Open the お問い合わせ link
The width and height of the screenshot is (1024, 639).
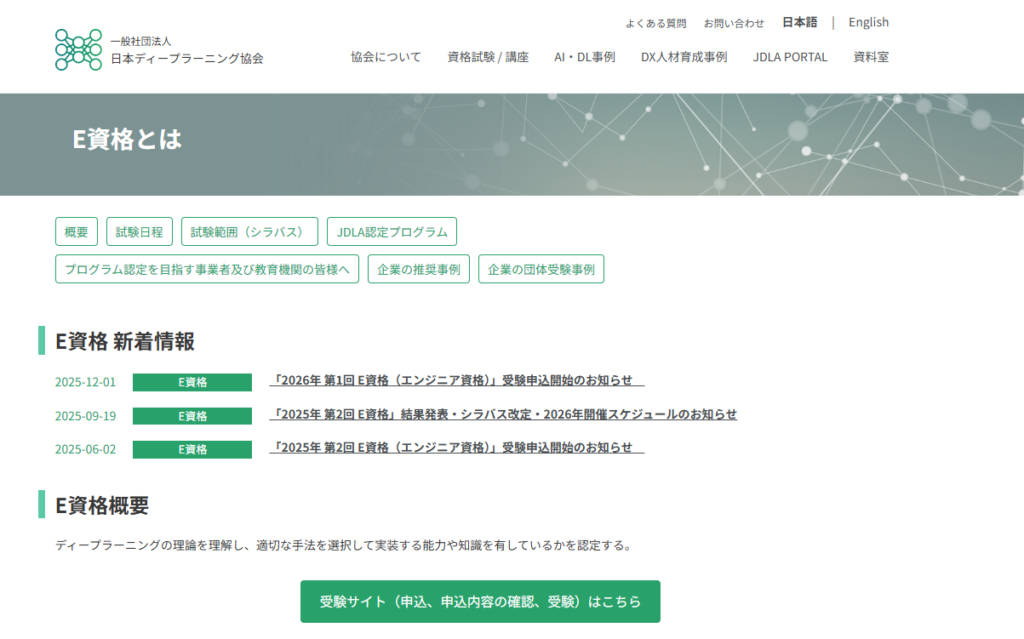tap(733, 23)
